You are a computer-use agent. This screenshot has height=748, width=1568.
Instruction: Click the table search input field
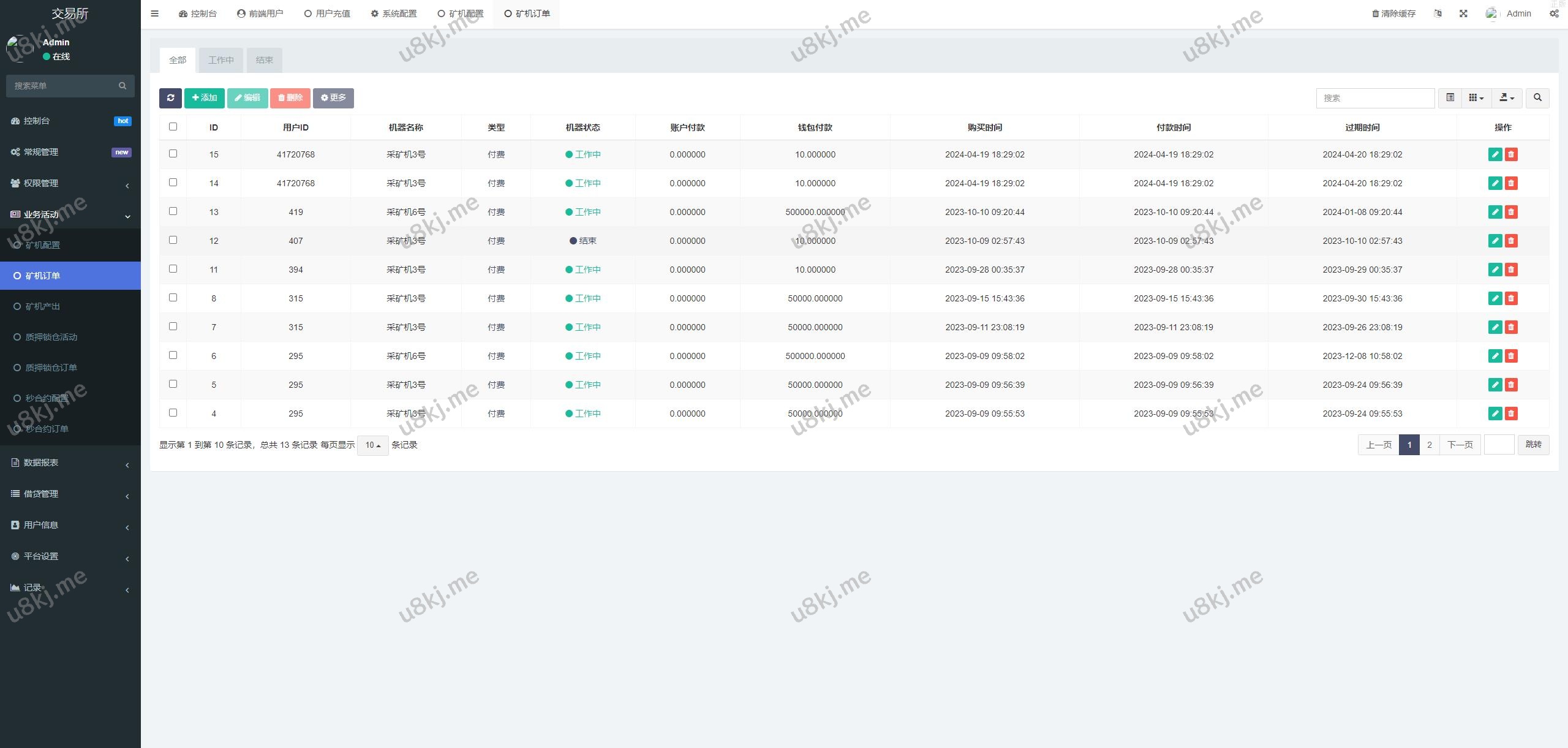click(x=1374, y=98)
